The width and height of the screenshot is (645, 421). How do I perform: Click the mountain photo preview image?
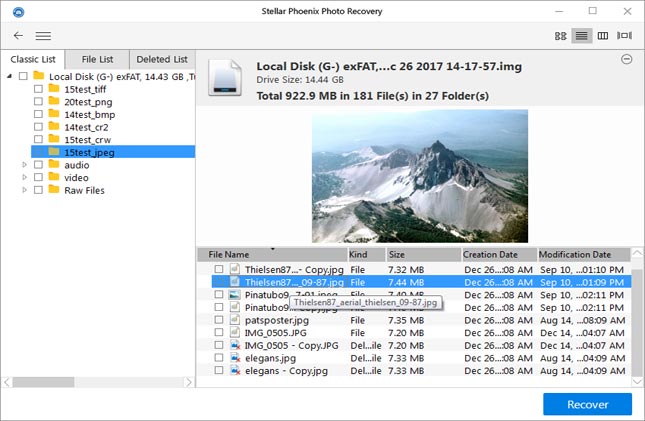click(420, 176)
